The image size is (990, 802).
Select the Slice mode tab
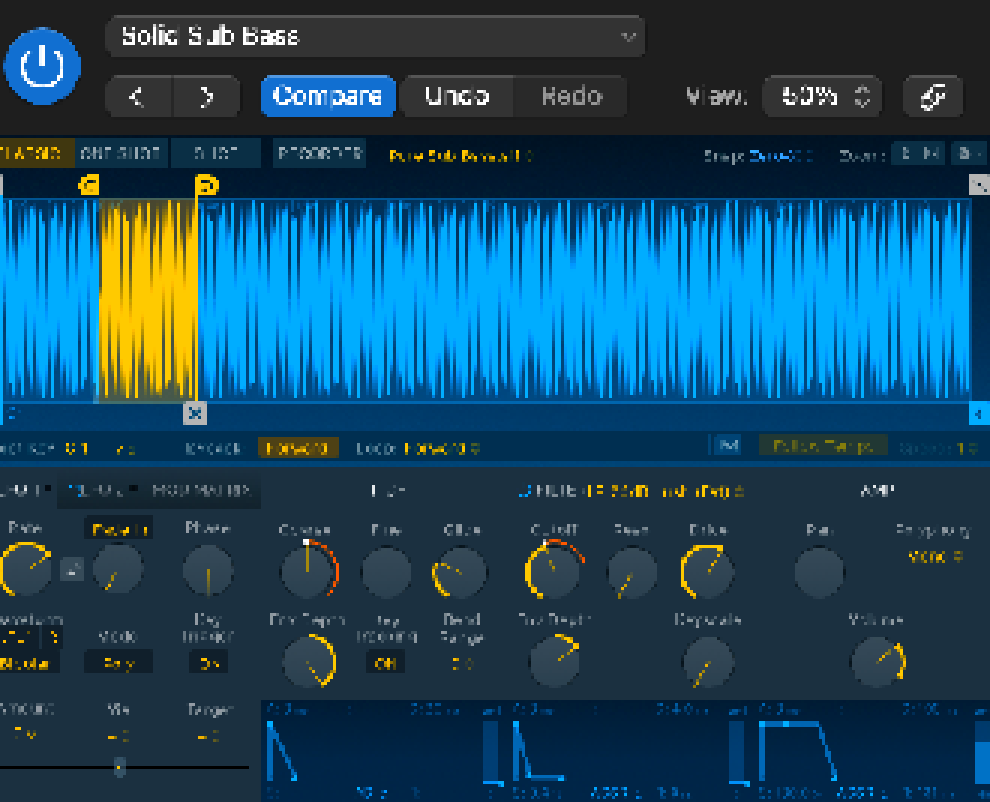[215, 154]
